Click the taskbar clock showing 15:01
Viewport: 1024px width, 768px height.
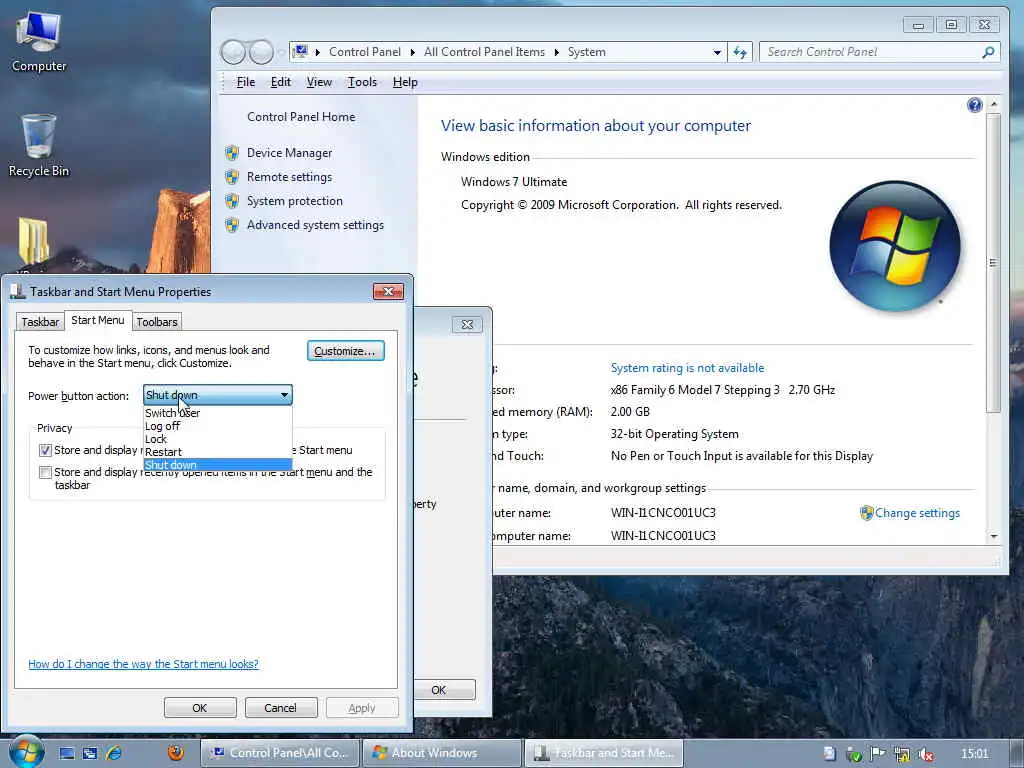[x=975, y=754]
